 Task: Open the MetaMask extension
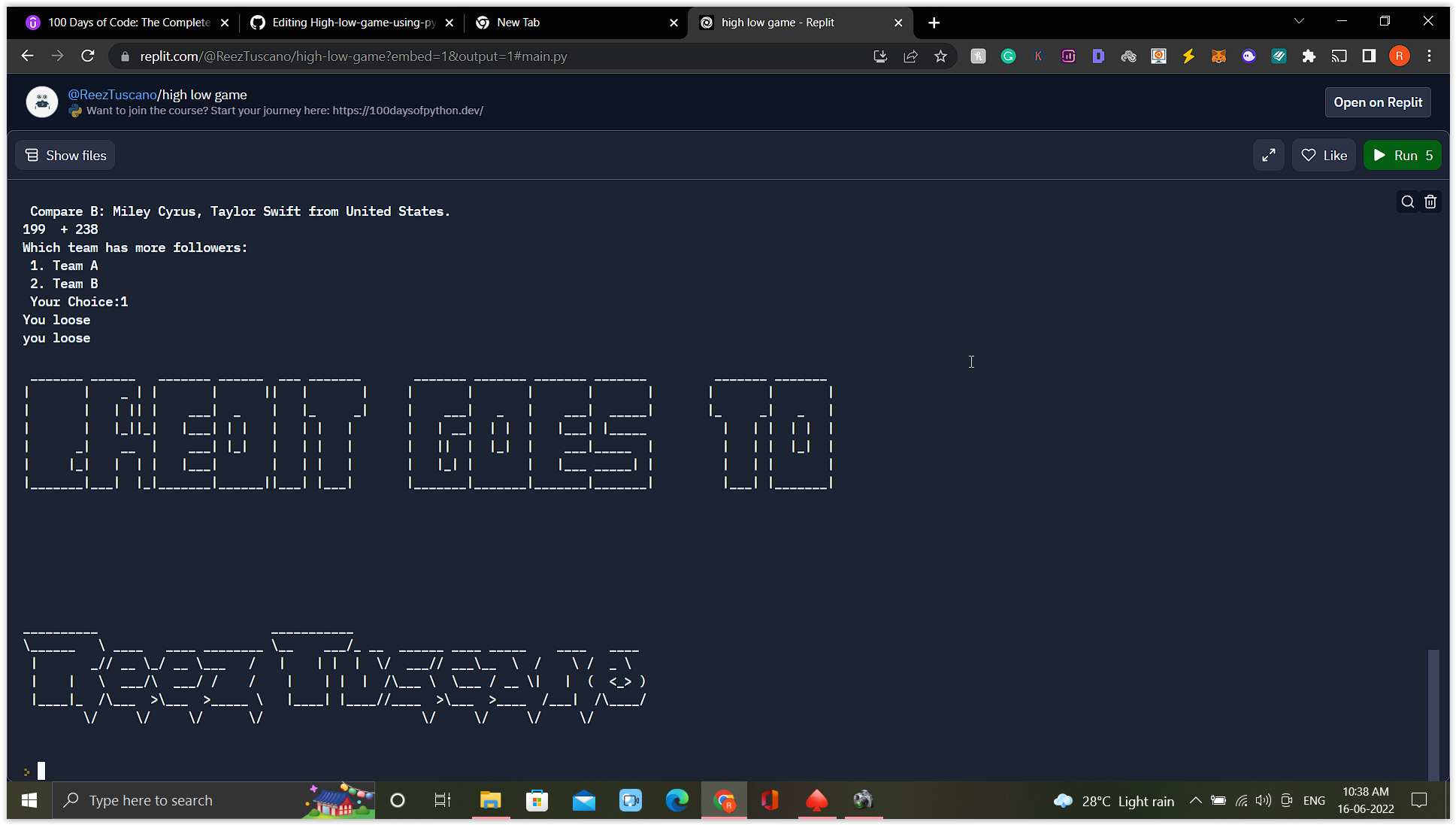[1218, 56]
